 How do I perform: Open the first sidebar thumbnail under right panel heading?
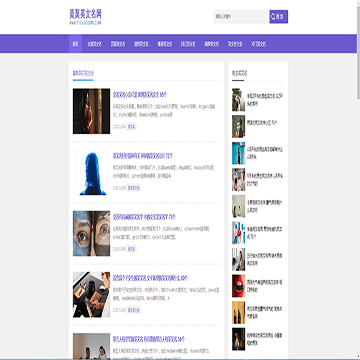tap(238, 100)
